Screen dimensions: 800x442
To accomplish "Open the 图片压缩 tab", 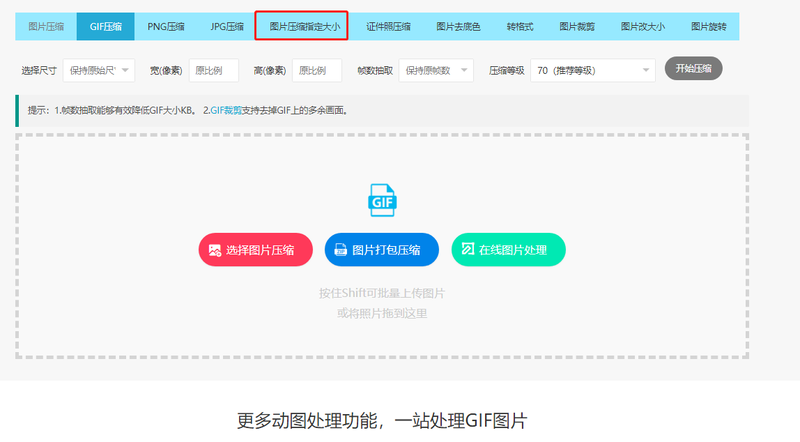I will (x=46, y=27).
